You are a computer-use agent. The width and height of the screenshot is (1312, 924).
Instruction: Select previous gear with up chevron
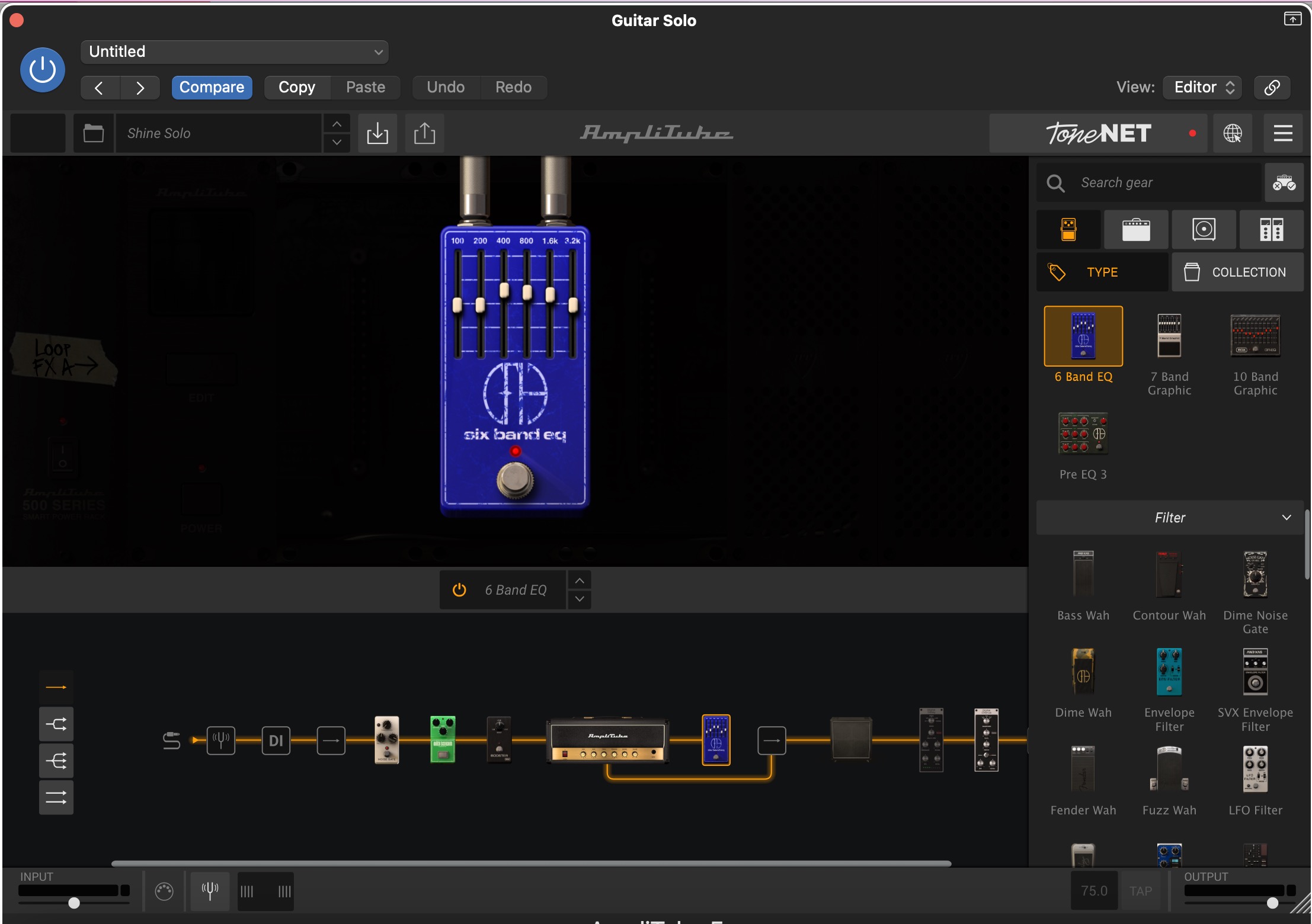click(x=580, y=580)
